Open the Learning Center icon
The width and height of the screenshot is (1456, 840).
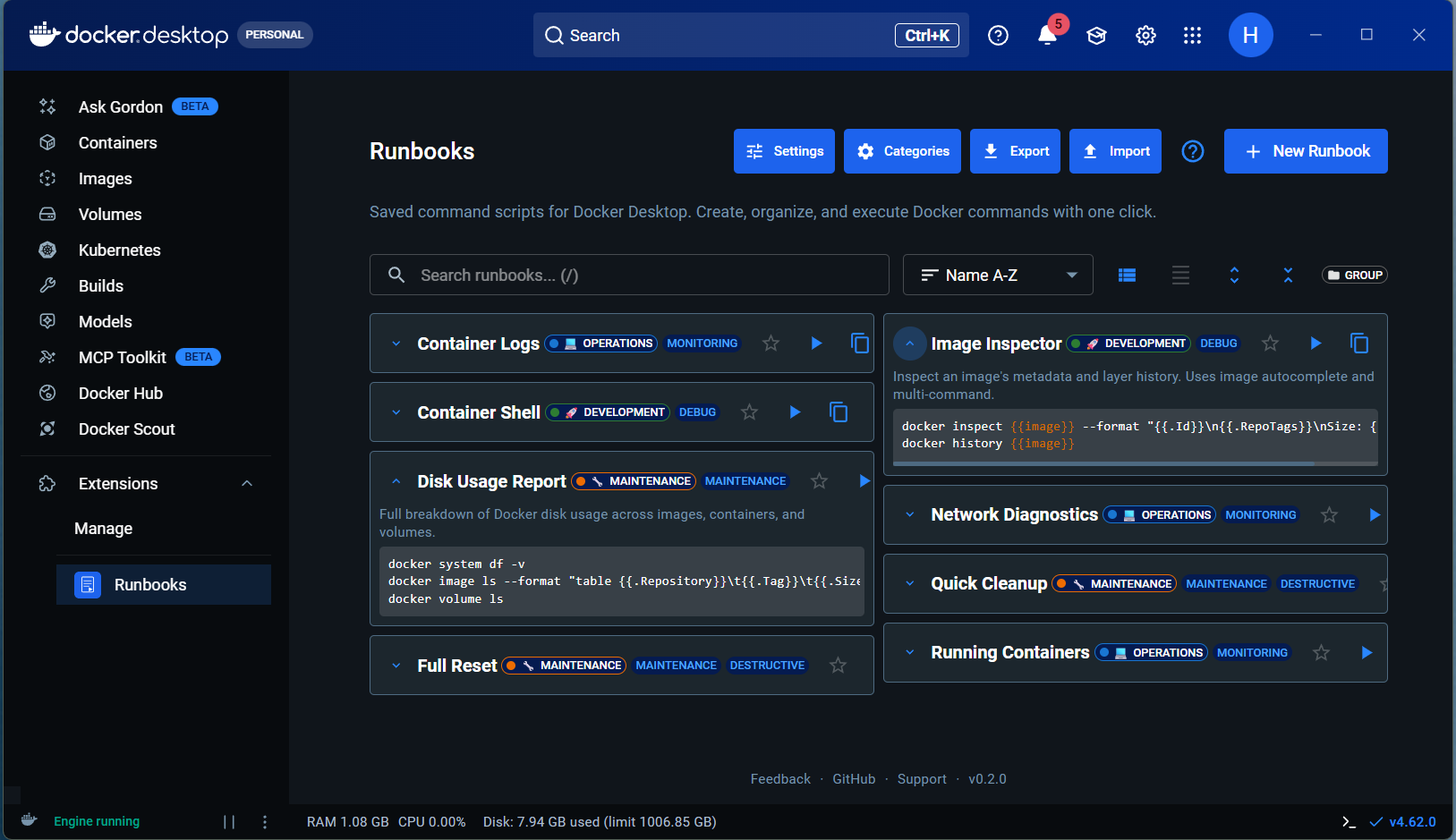click(1096, 36)
